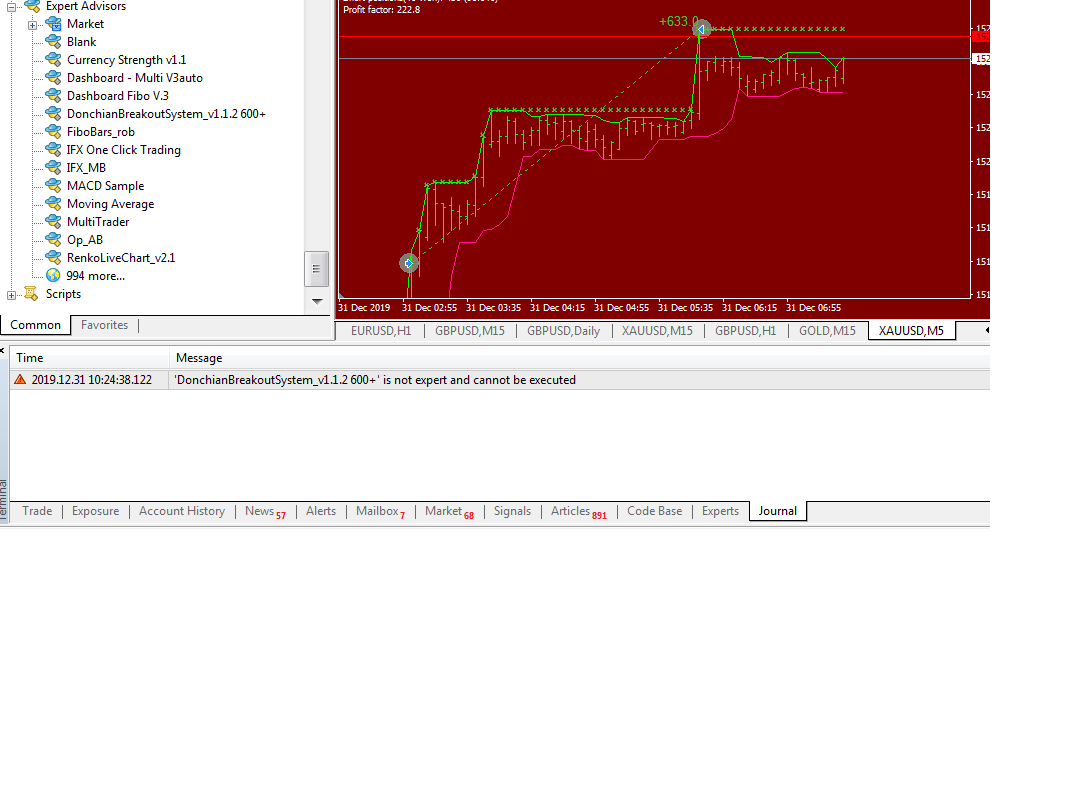Click the trade exit marker near +633
This screenshot has height=806, width=1075.
(701, 29)
